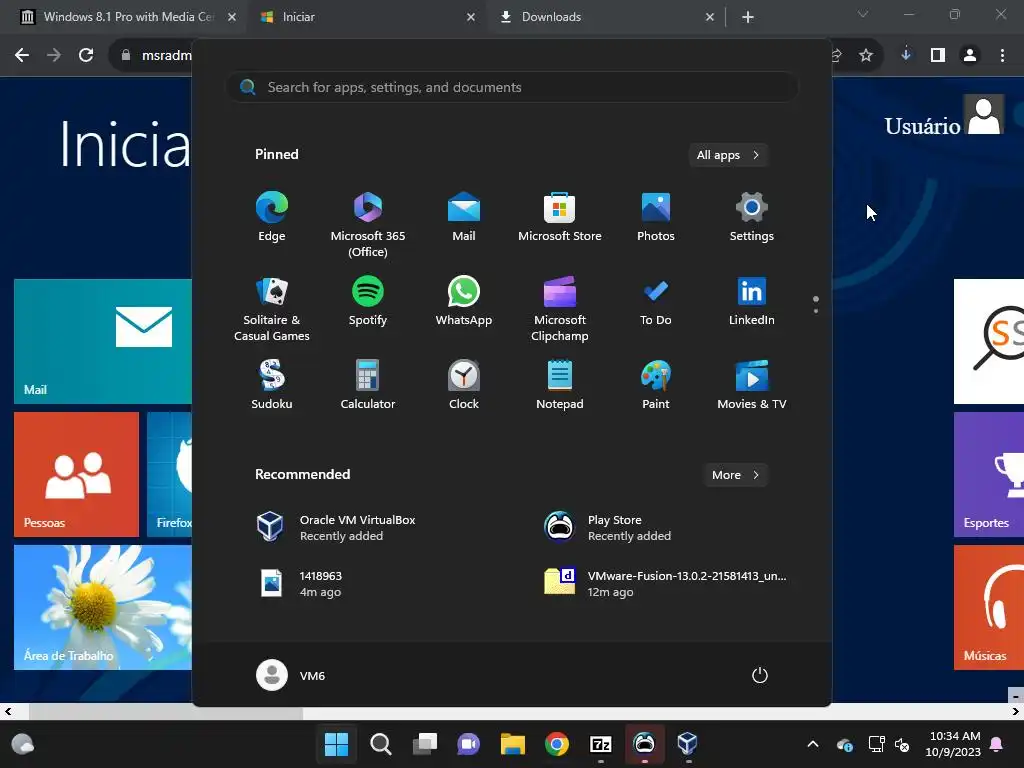Expand the All apps list
This screenshot has height=768, width=1024.
click(x=728, y=155)
